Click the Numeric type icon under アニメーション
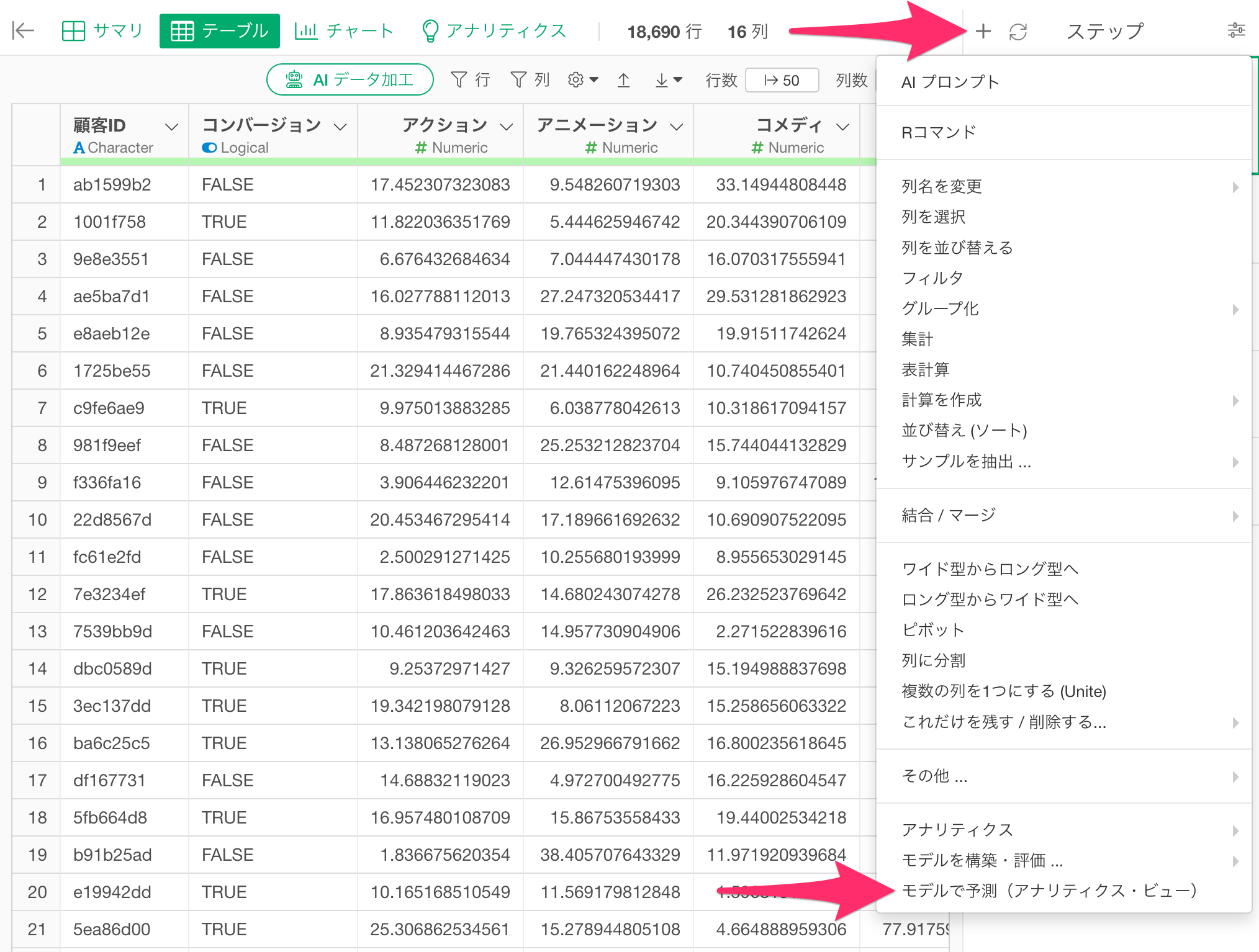 [x=591, y=148]
